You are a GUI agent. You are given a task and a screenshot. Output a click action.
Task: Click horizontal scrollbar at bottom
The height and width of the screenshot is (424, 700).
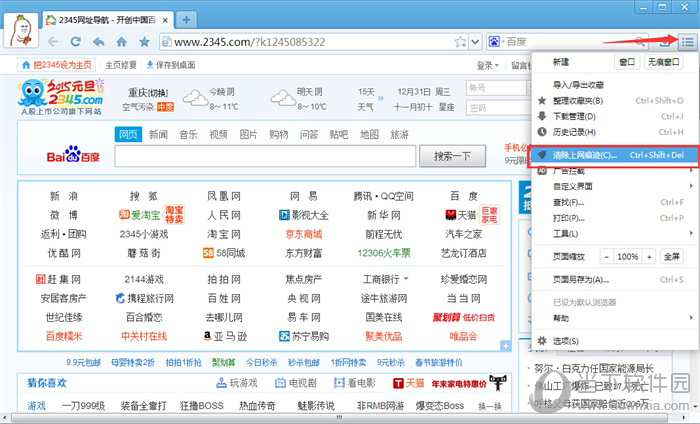point(339,418)
